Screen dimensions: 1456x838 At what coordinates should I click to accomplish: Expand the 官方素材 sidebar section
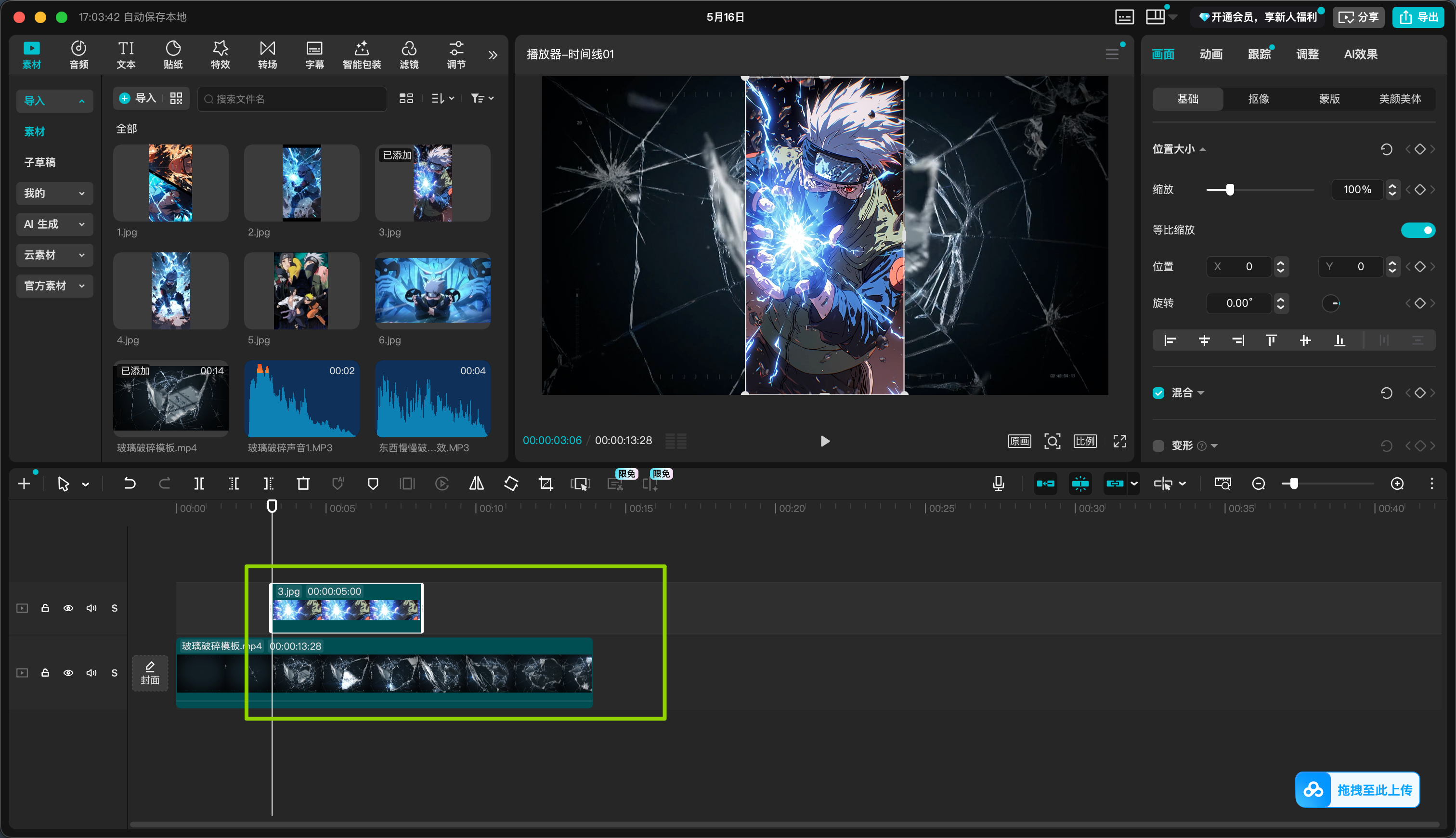coord(55,286)
